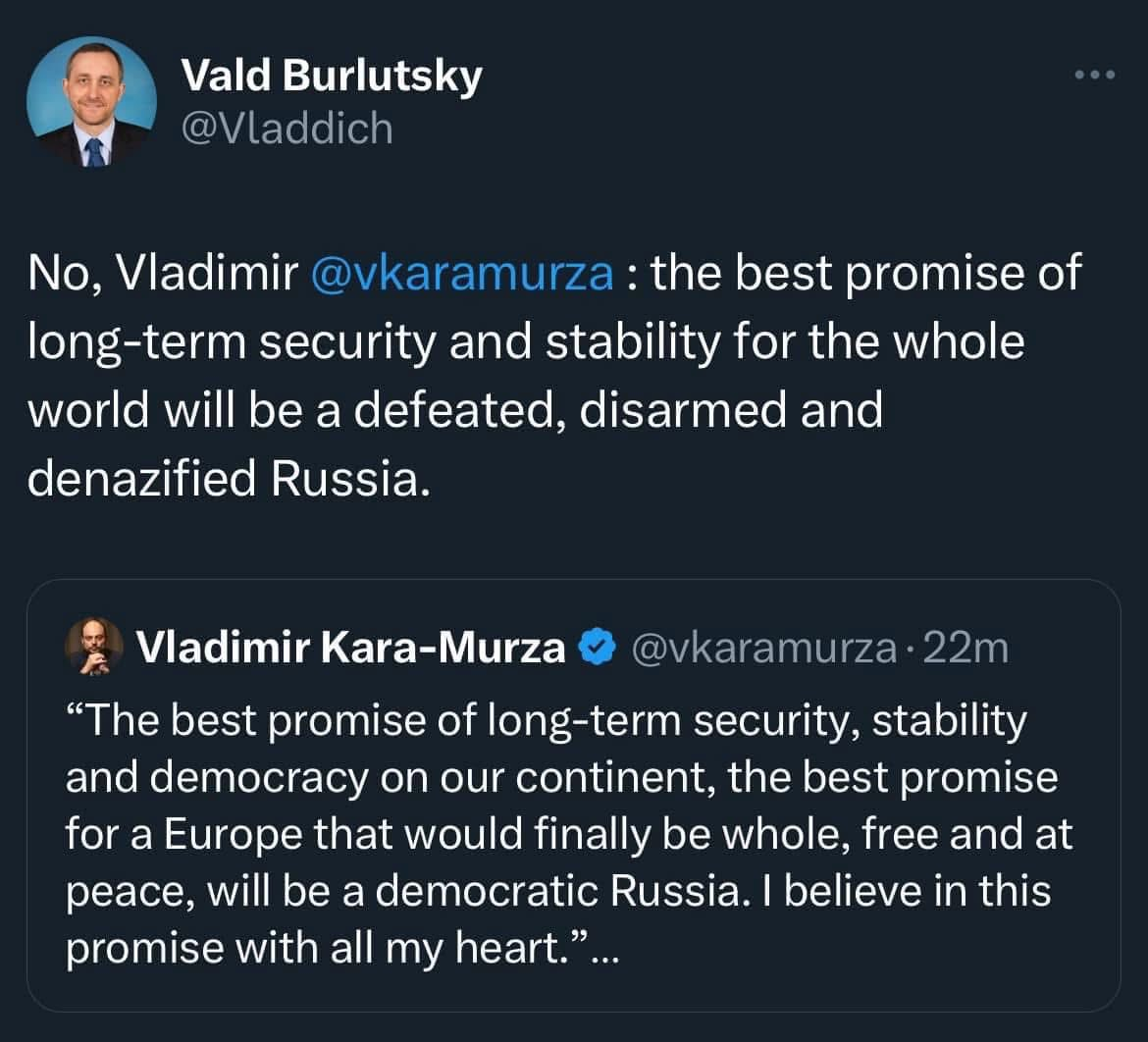Click the quote line mentioning "democratic Russia"
This screenshot has height=1042, width=1148.
tap(558, 892)
